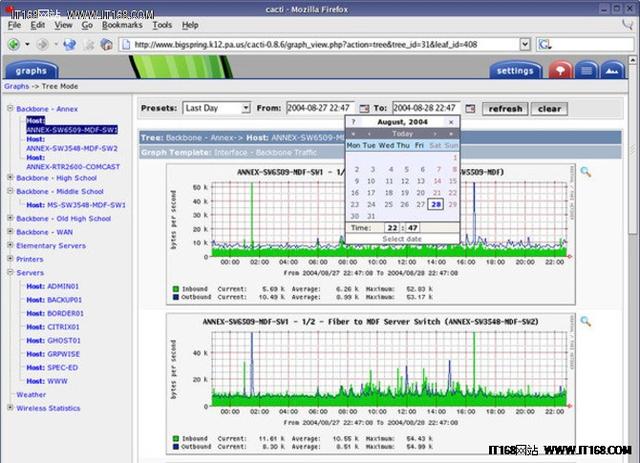
Task: Close the calendar popup with x
Action: click(x=451, y=122)
